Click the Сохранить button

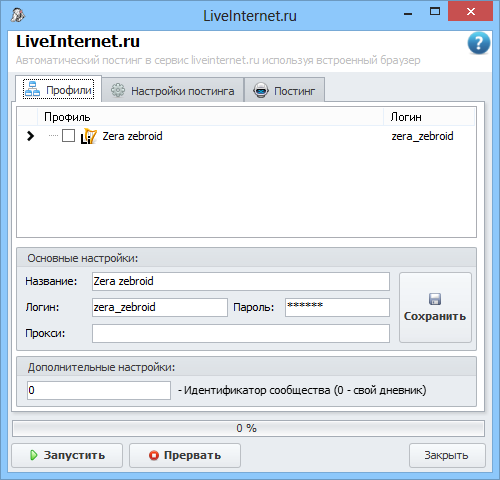435,307
